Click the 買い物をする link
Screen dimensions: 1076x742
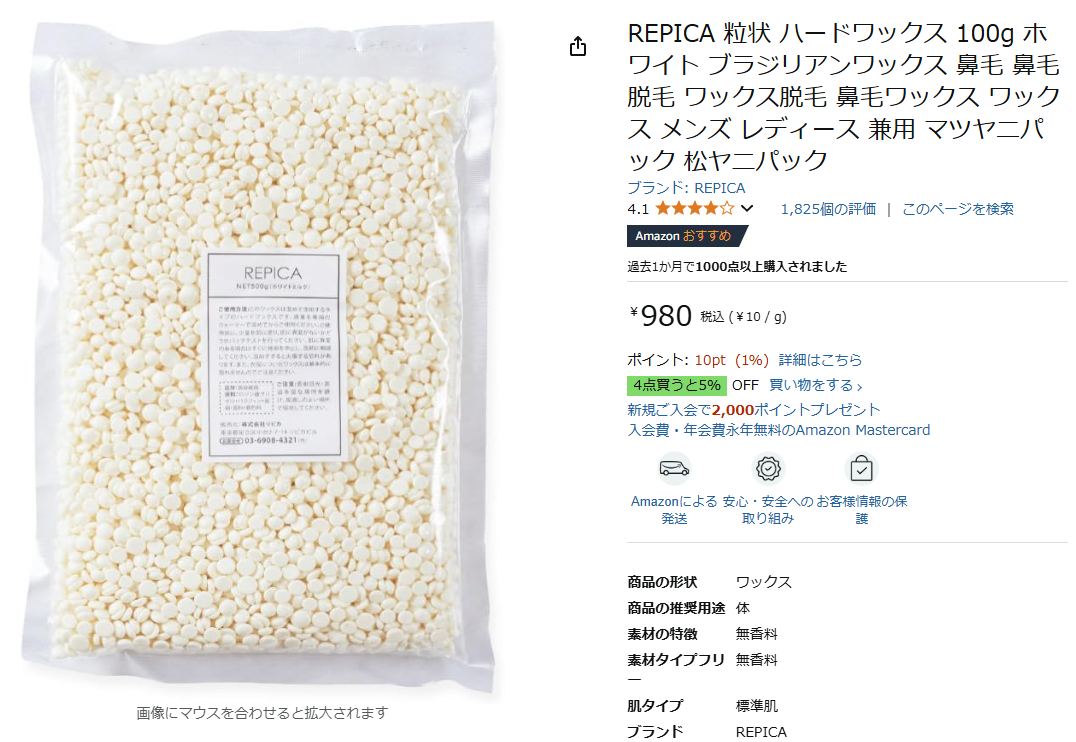coord(816,385)
